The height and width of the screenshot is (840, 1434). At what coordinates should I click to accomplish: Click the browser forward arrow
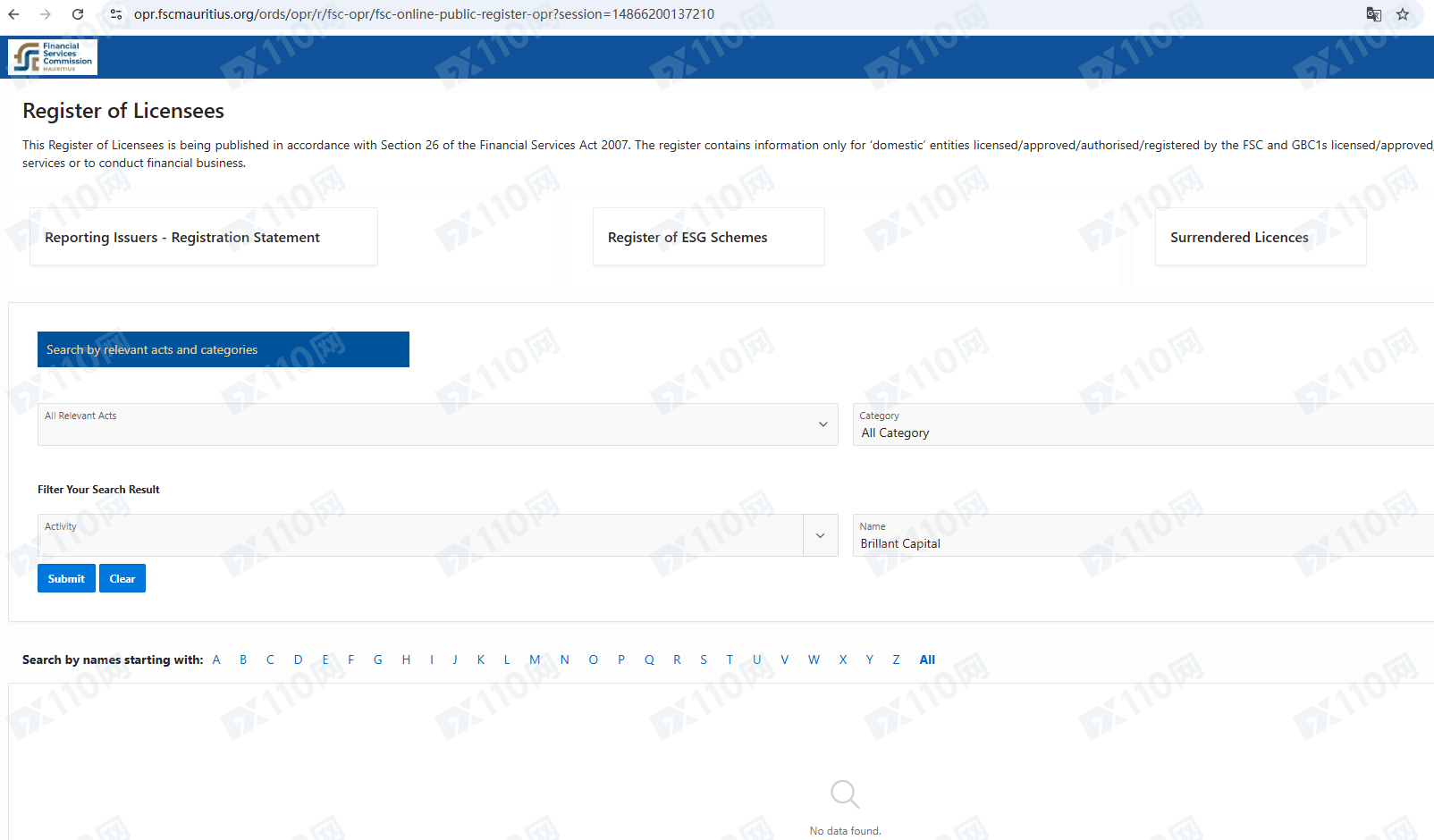(46, 14)
